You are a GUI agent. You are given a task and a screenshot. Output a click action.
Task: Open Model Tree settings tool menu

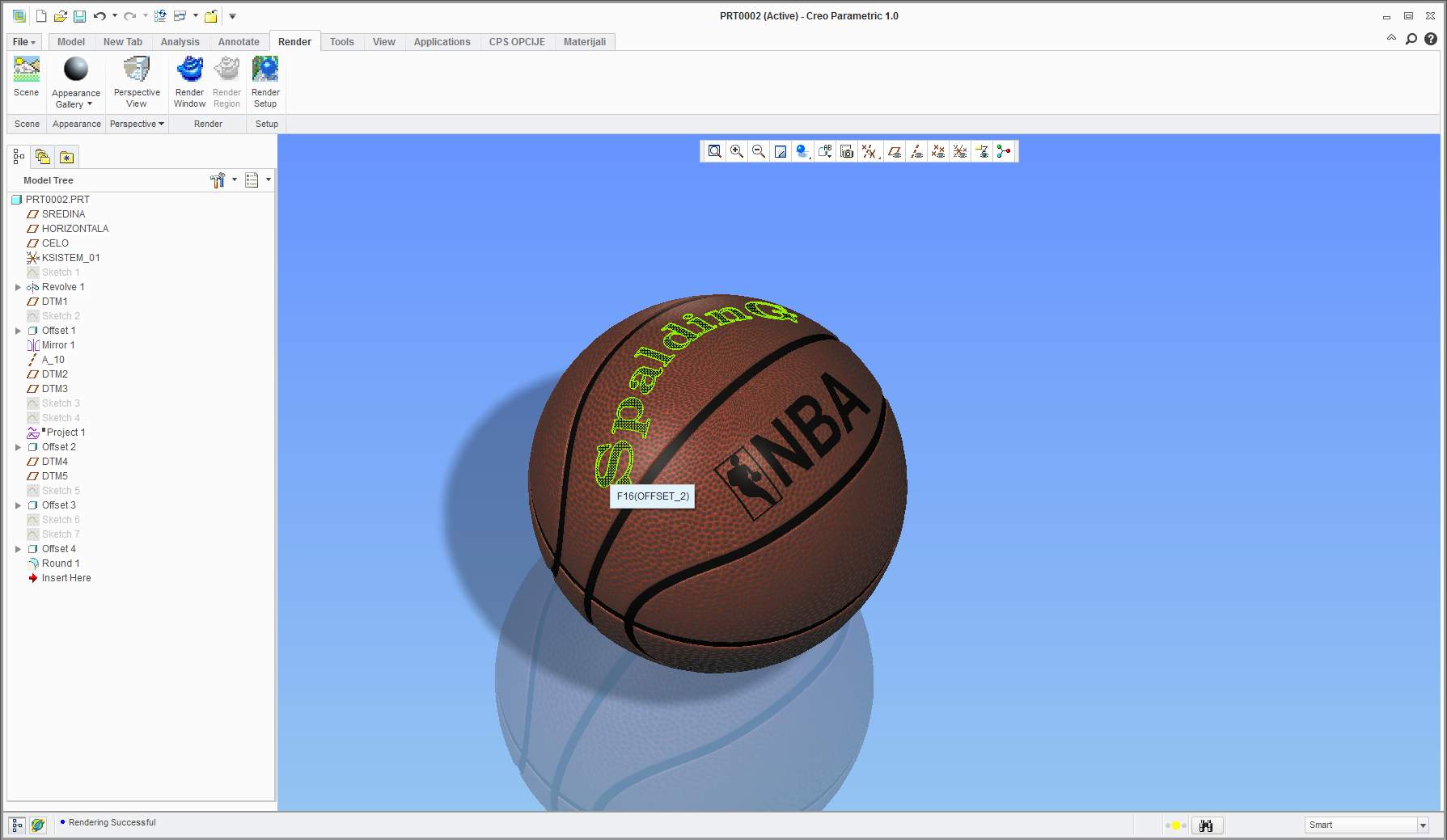[x=222, y=180]
